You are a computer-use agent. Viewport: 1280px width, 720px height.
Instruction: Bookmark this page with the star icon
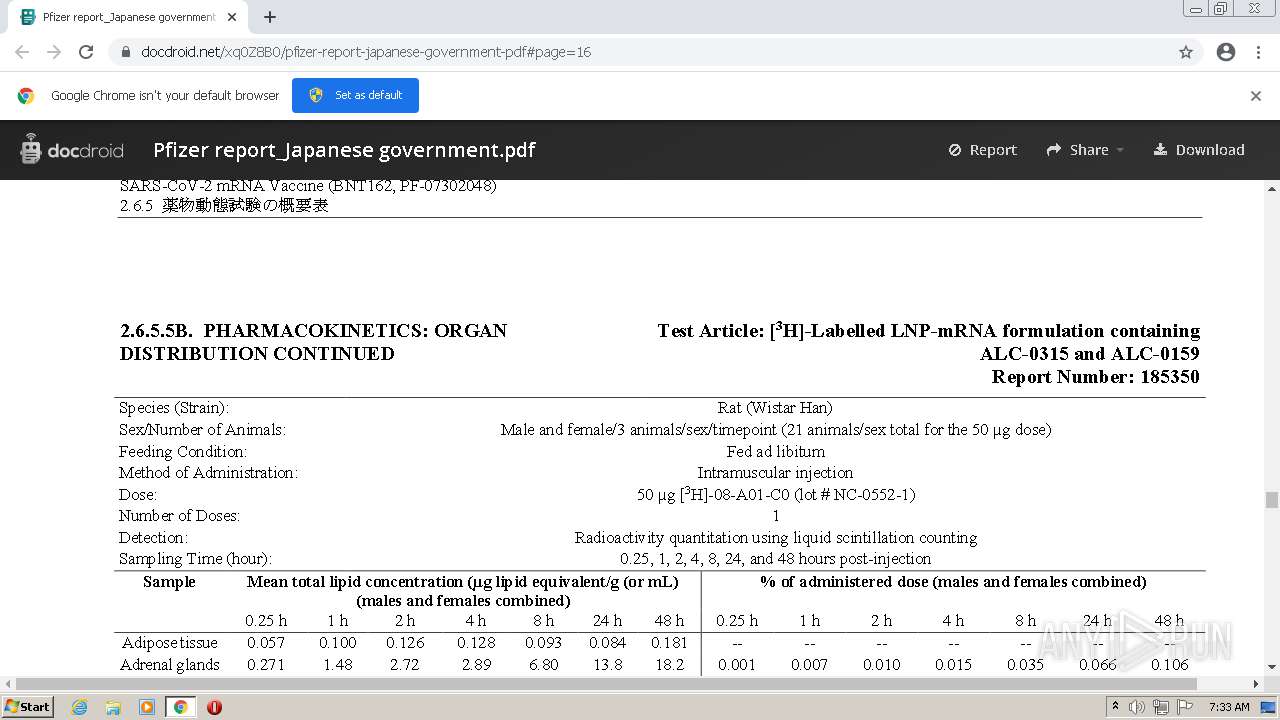[1186, 52]
